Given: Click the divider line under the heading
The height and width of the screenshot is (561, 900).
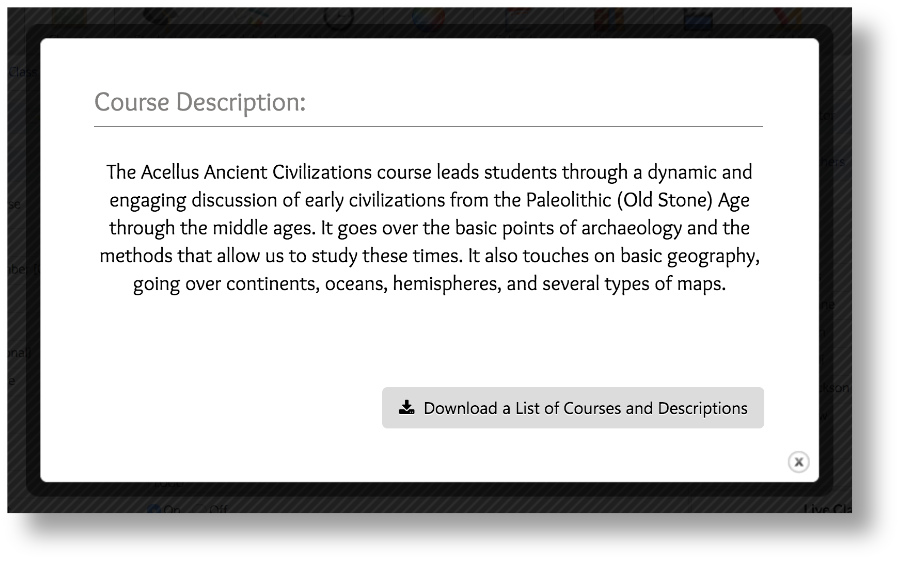Looking at the screenshot, I should pos(428,126).
